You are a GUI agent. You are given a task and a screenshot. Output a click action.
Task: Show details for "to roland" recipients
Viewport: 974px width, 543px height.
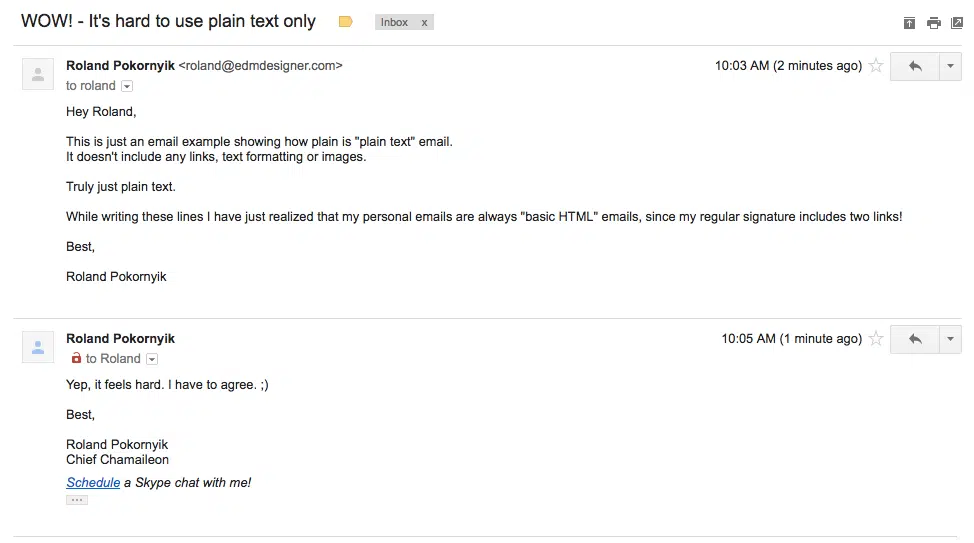127,86
